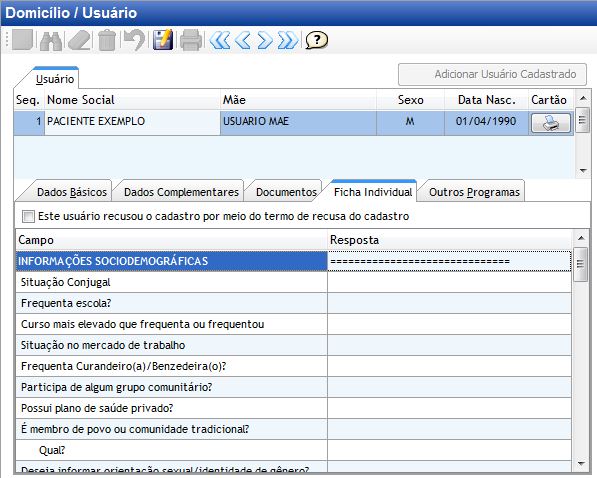Go to next record arrow

265,40
